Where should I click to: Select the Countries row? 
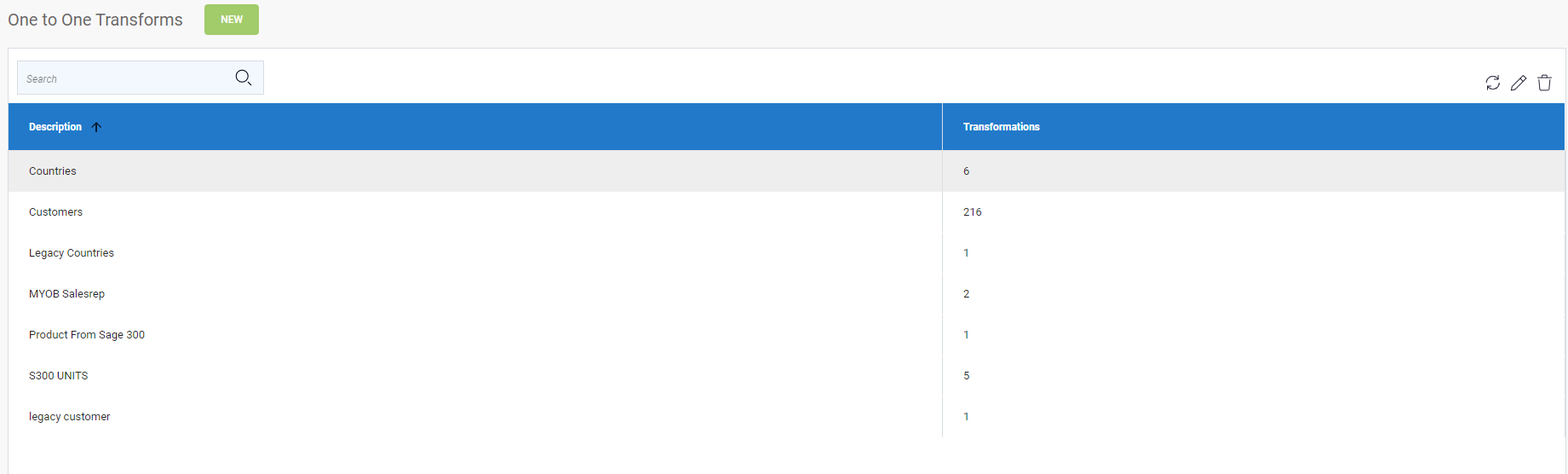pos(53,171)
